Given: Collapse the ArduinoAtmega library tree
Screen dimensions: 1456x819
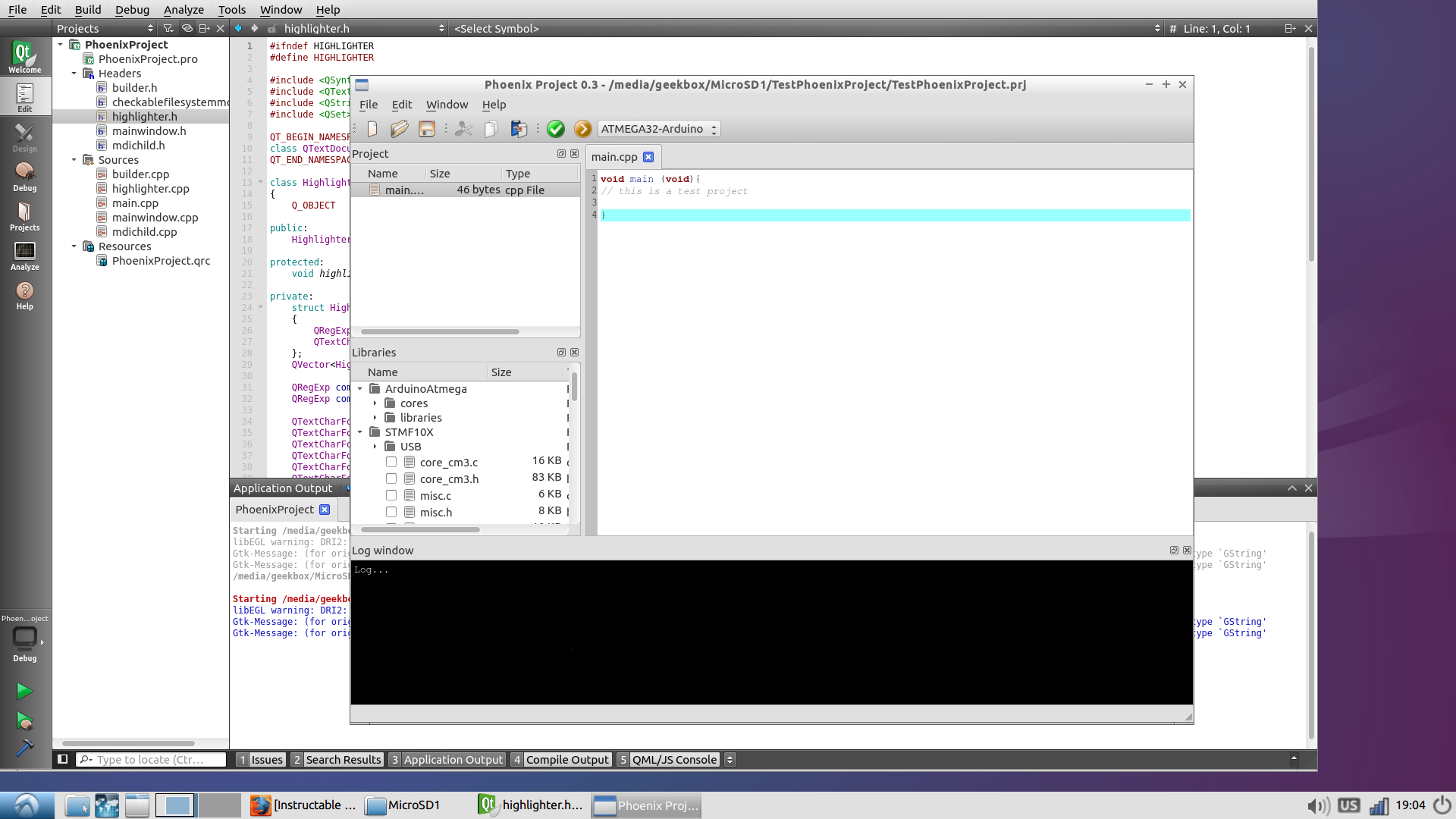Looking at the screenshot, I should (360, 389).
